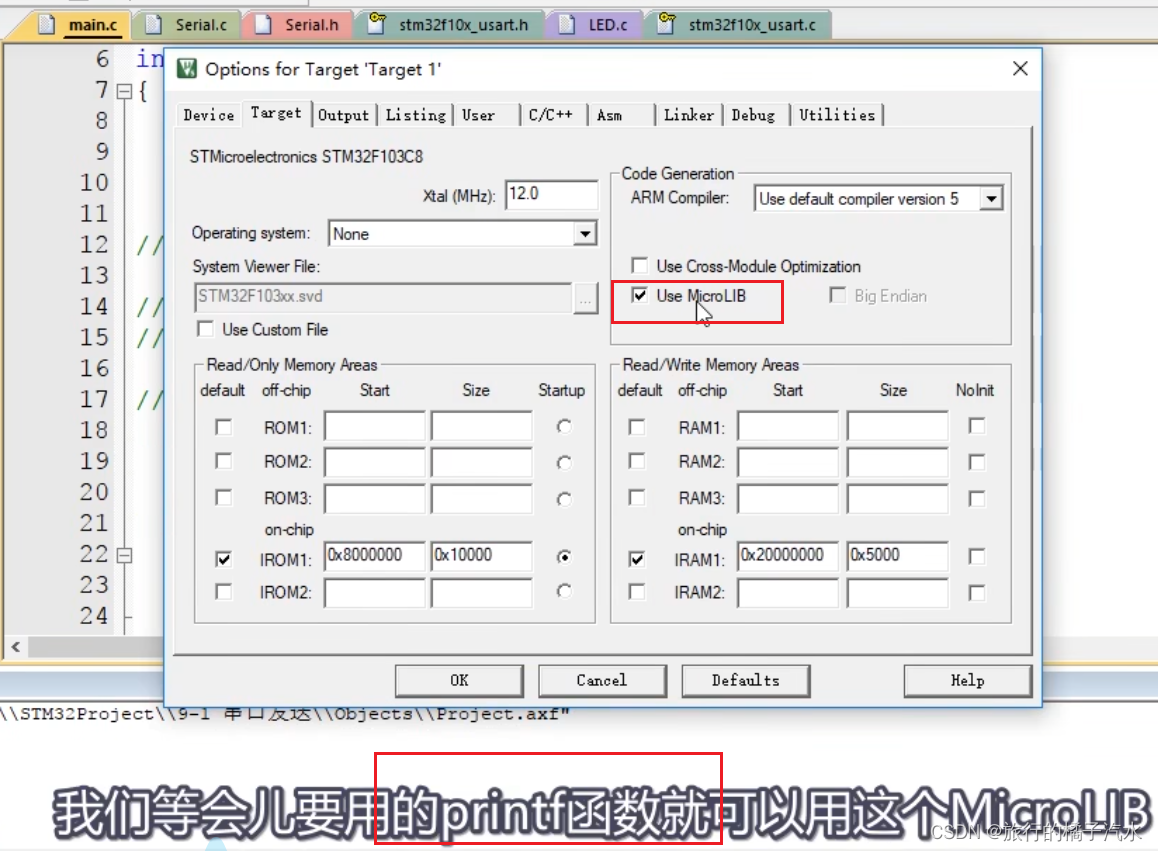Open Help for target options
The image size is (1158, 851).
click(967, 680)
